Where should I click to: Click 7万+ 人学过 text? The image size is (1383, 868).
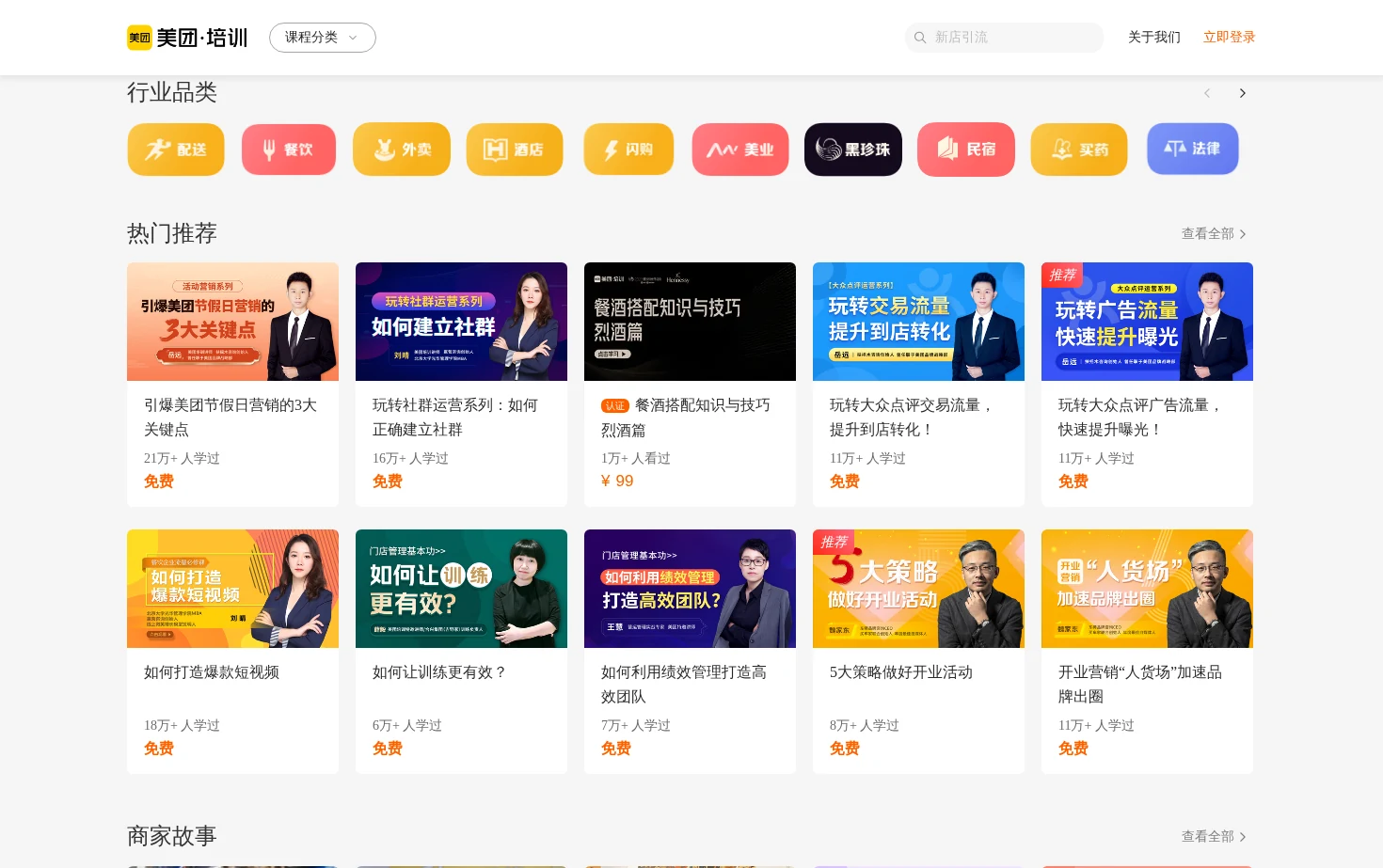click(636, 725)
